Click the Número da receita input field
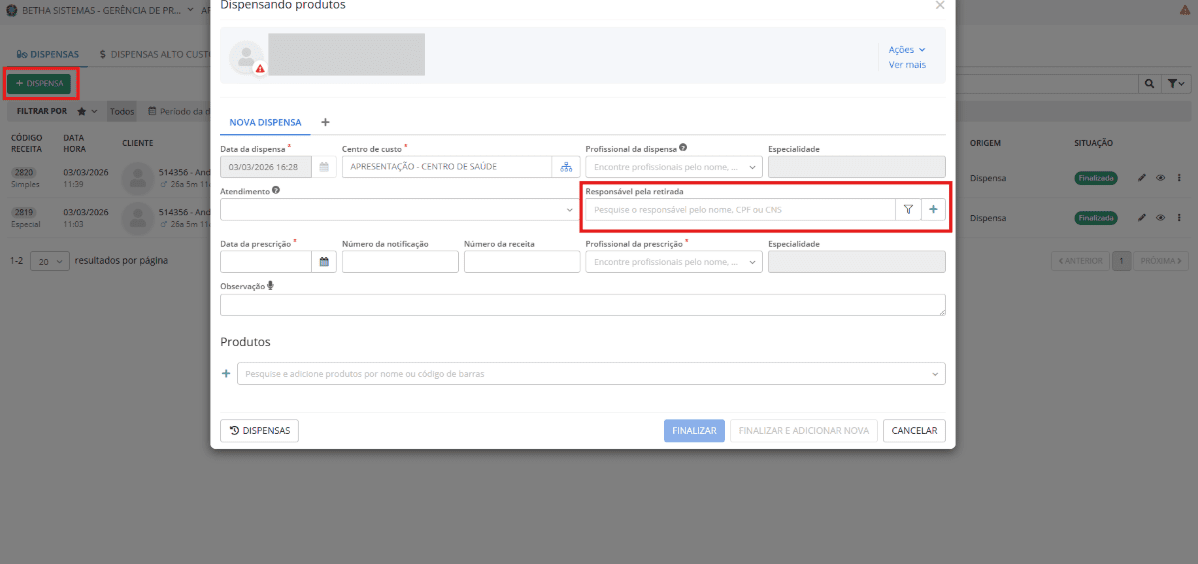Viewport: 1198px width, 564px height. 522,262
